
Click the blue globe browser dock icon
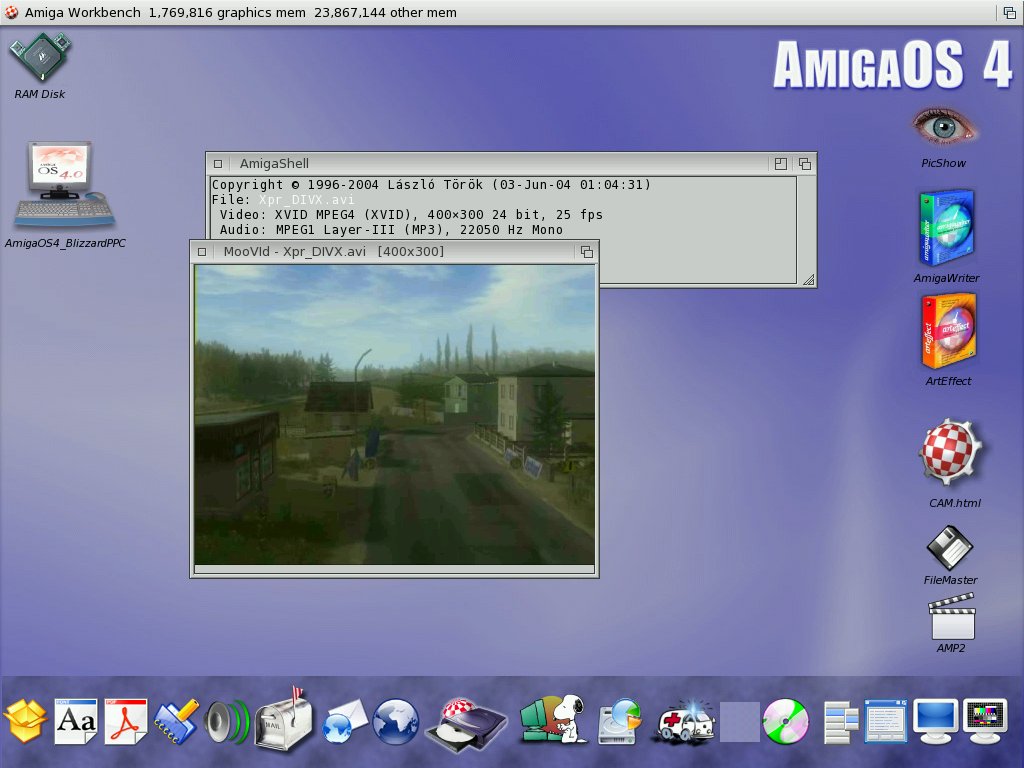click(395, 722)
